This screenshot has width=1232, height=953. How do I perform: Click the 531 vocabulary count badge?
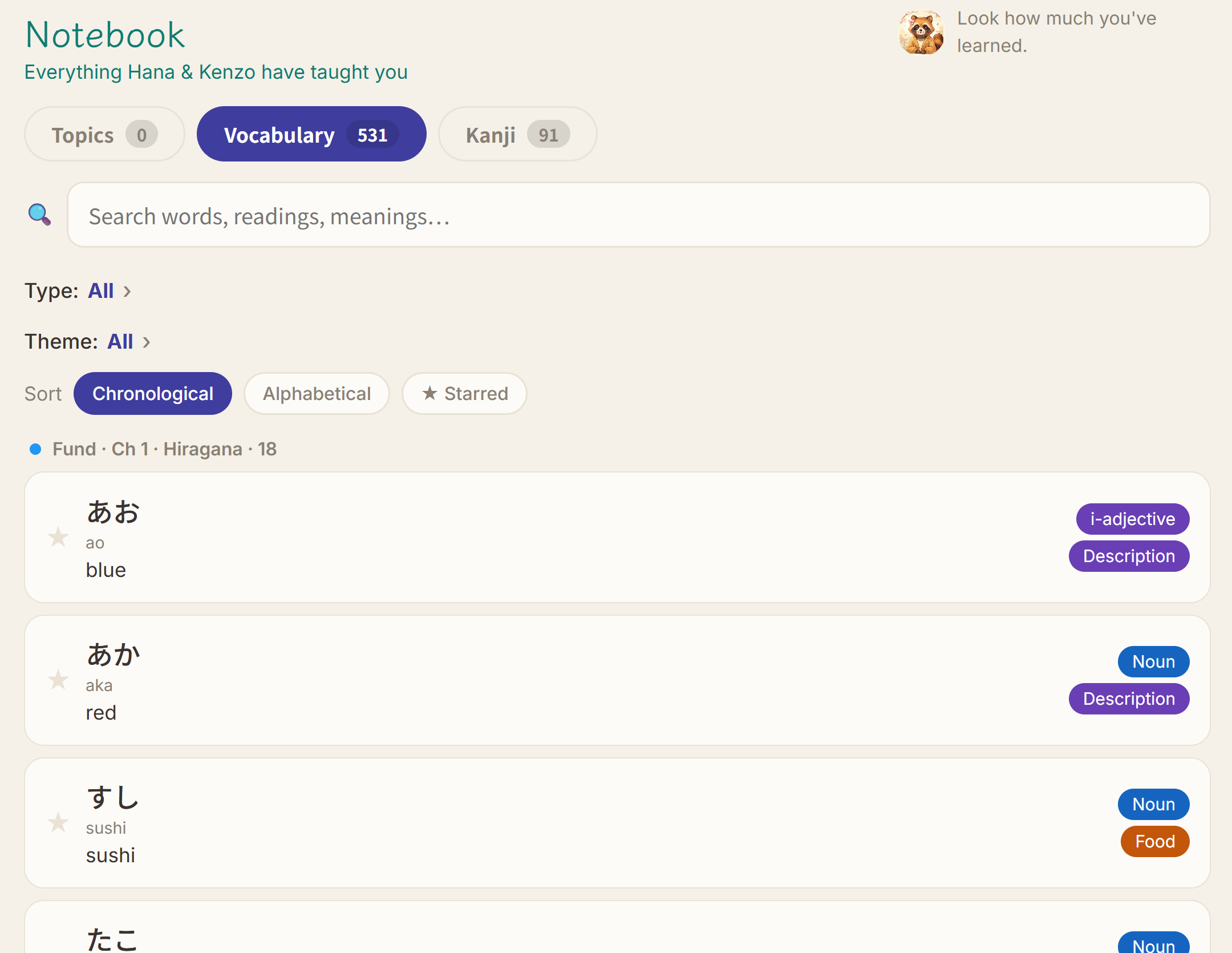pyautogui.click(x=372, y=135)
